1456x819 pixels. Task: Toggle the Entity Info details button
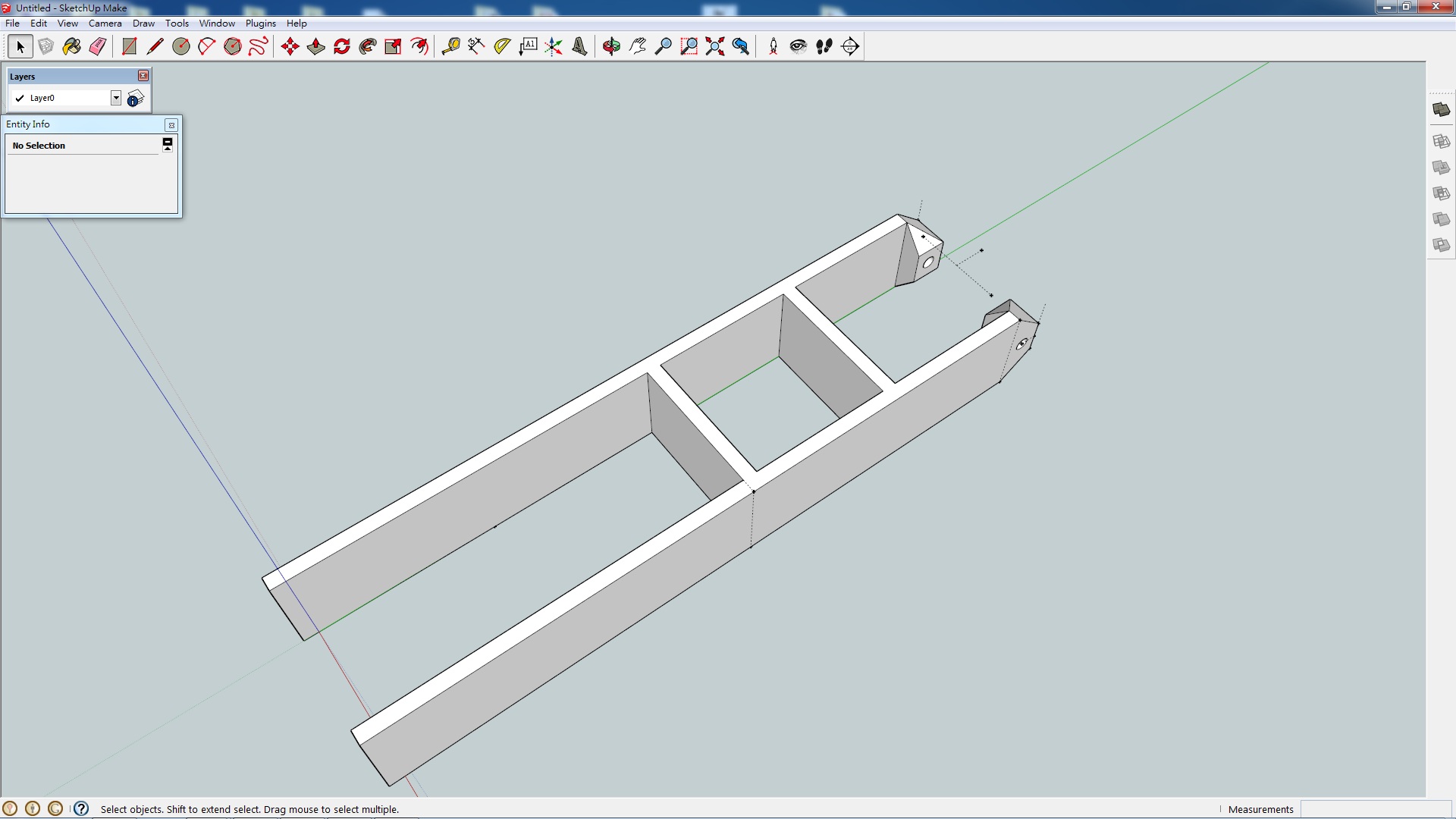tap(168, 144)
